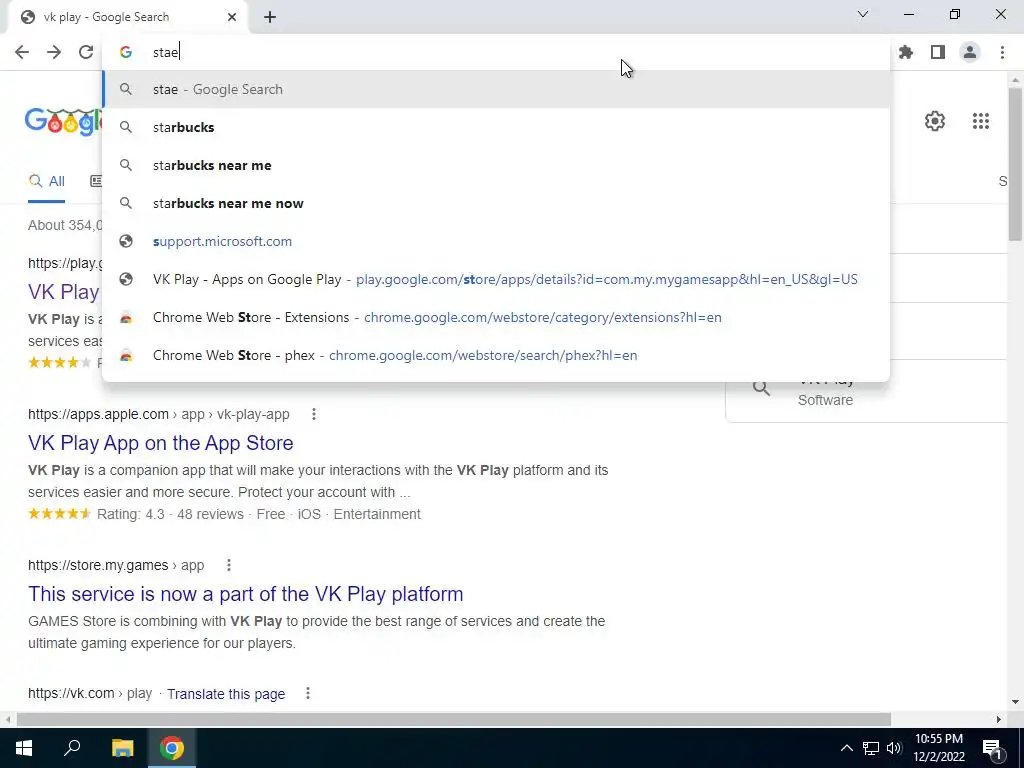The height and width of the screenshot is (768, 1024).
Task: Open Google search settings gear
Action: coord(935,121)
